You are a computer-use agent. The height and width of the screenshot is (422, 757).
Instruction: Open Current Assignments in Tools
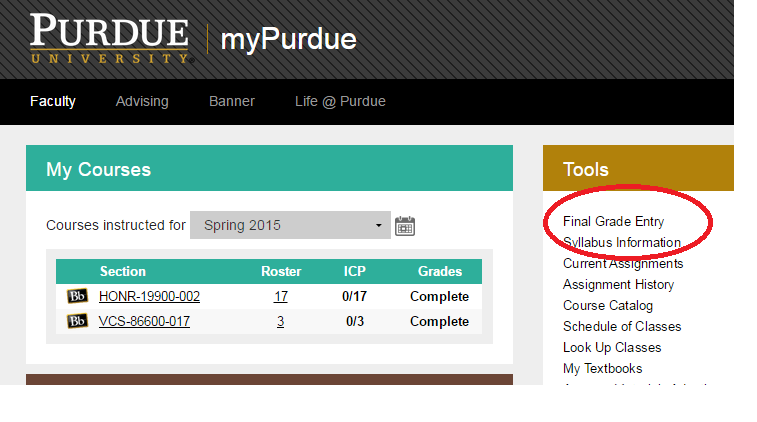[x=623, y=264]
